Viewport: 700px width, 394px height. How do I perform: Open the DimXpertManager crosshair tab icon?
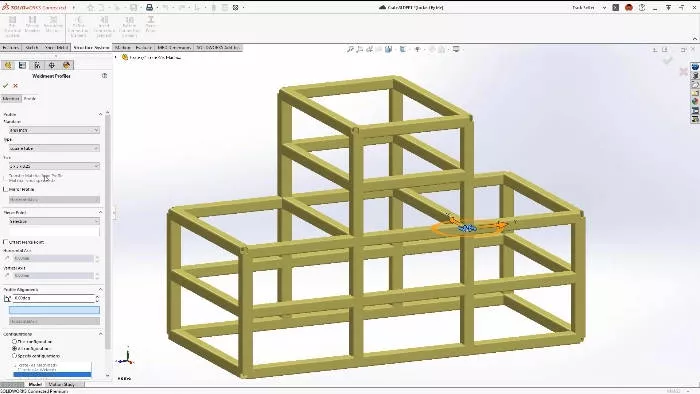pos(52,65)
